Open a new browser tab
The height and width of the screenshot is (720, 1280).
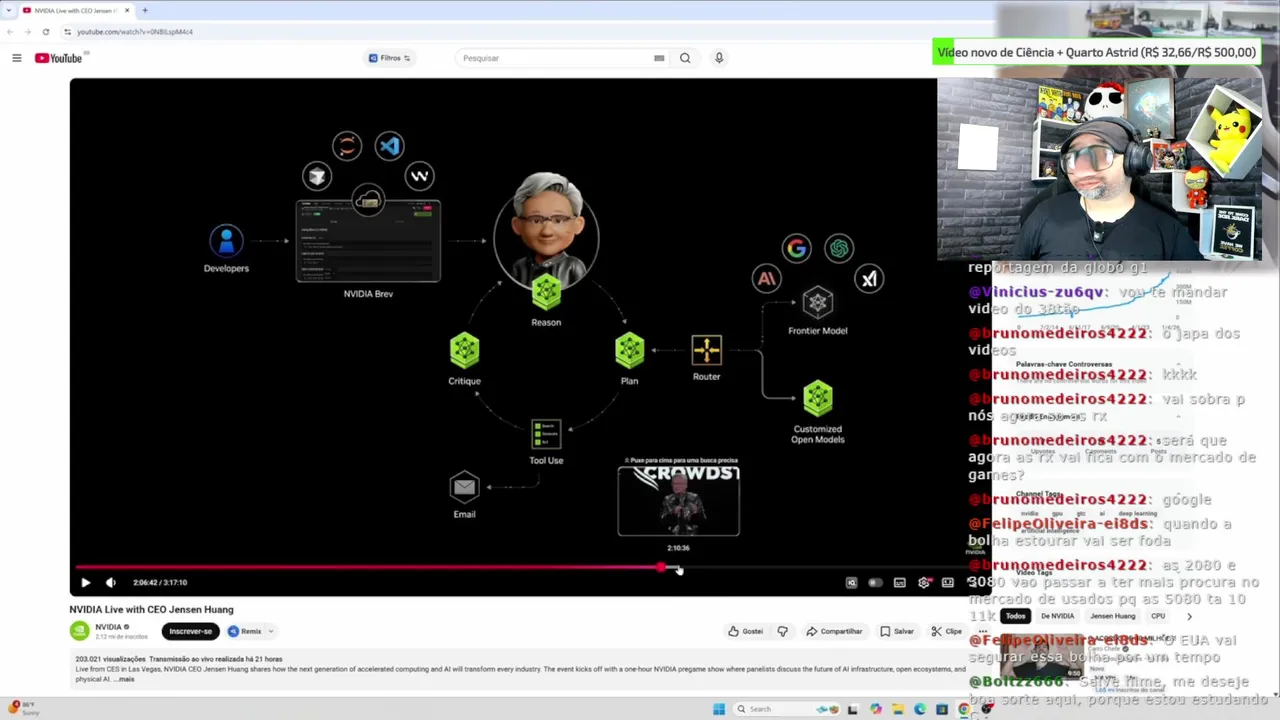point(144,10)
